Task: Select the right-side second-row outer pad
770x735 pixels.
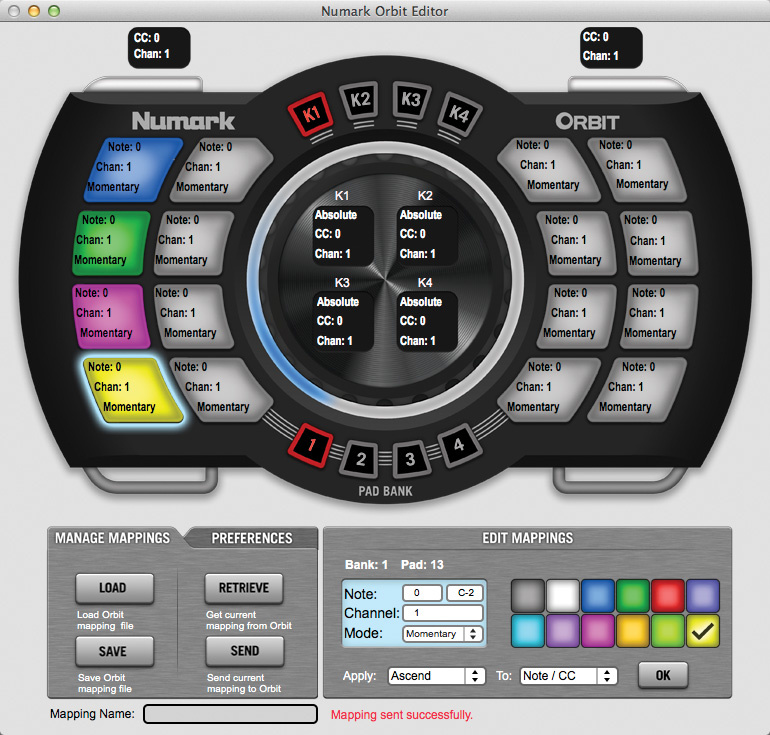Action: pos(659,243)
